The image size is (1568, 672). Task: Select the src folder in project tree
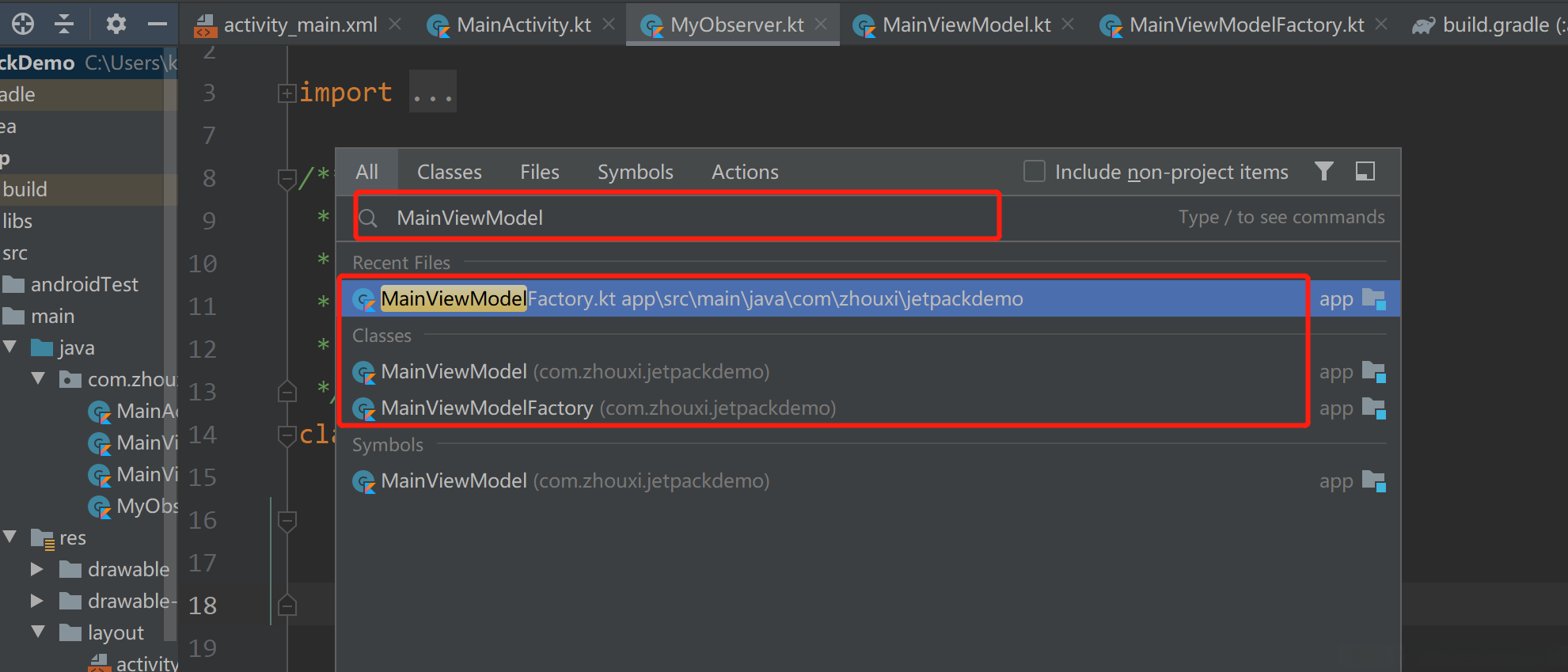pos(15,252)
